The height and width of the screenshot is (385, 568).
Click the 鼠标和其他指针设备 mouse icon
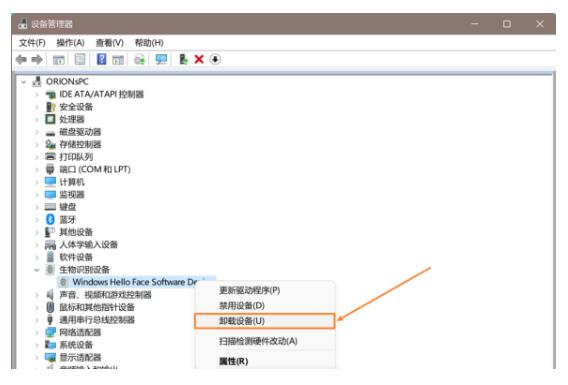tap(50, 307)
